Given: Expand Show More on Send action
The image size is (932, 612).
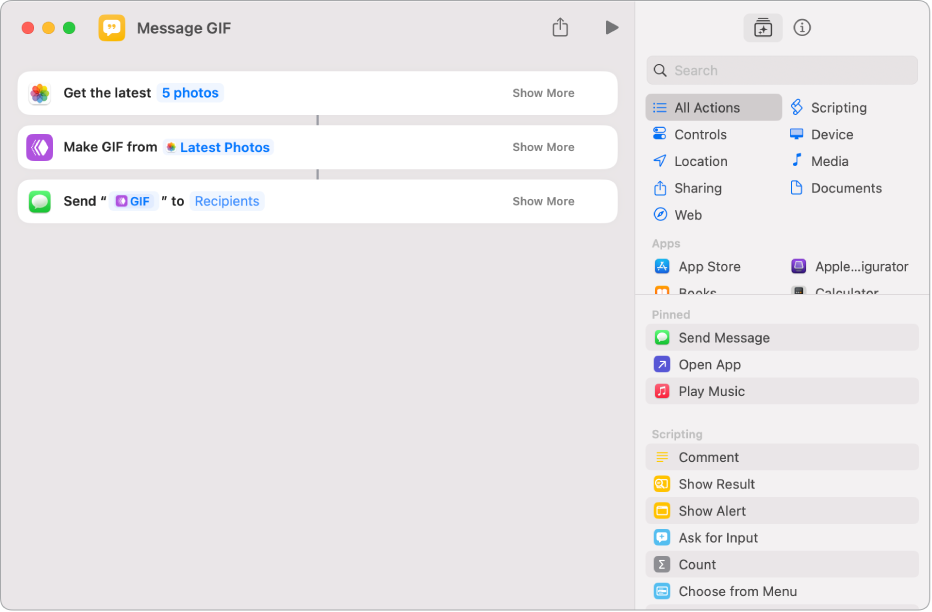Looking at the screenshot, I should click(x=543, y=201).
